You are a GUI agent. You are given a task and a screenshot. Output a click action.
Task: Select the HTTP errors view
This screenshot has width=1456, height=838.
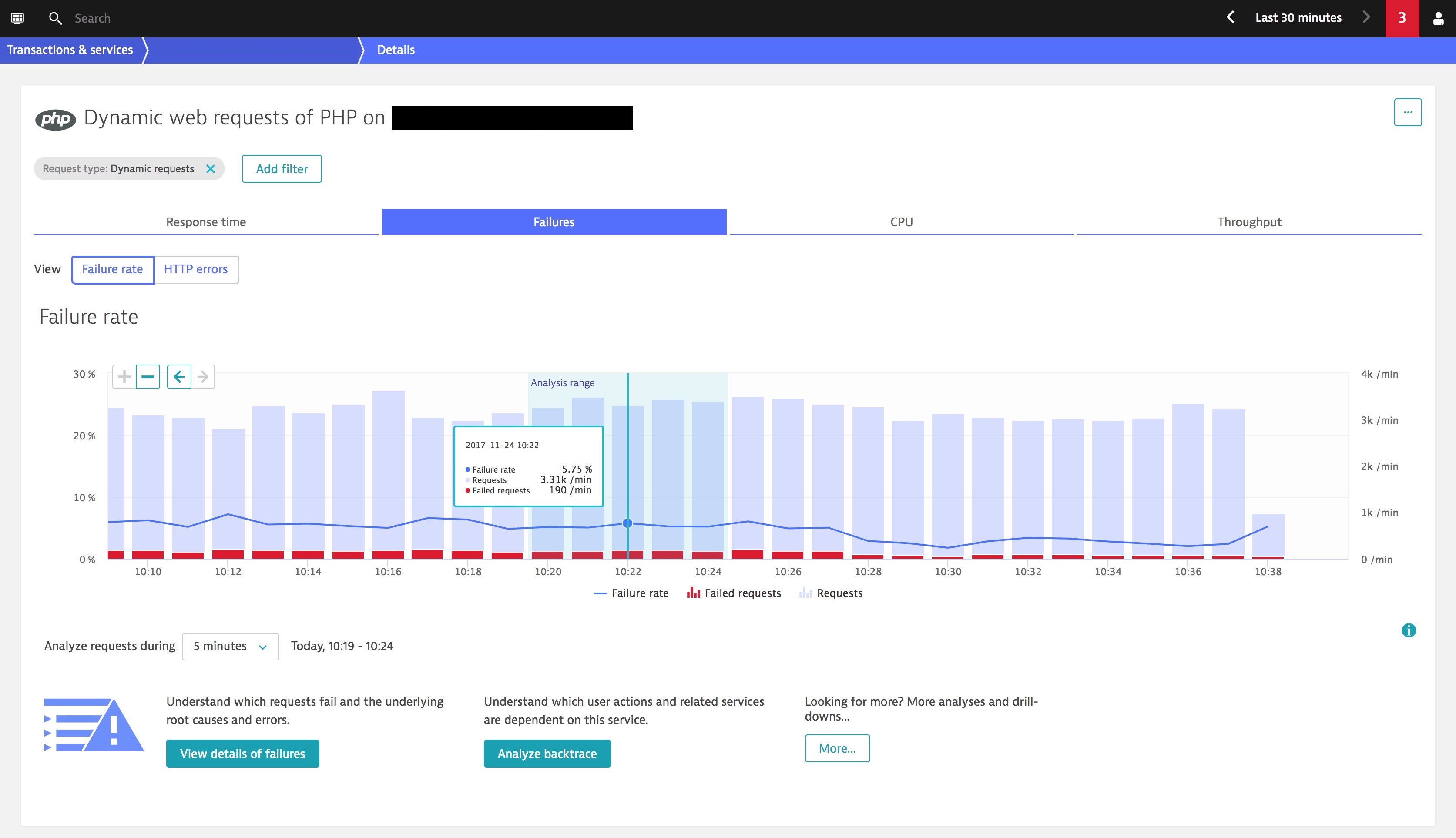[196, 269]
